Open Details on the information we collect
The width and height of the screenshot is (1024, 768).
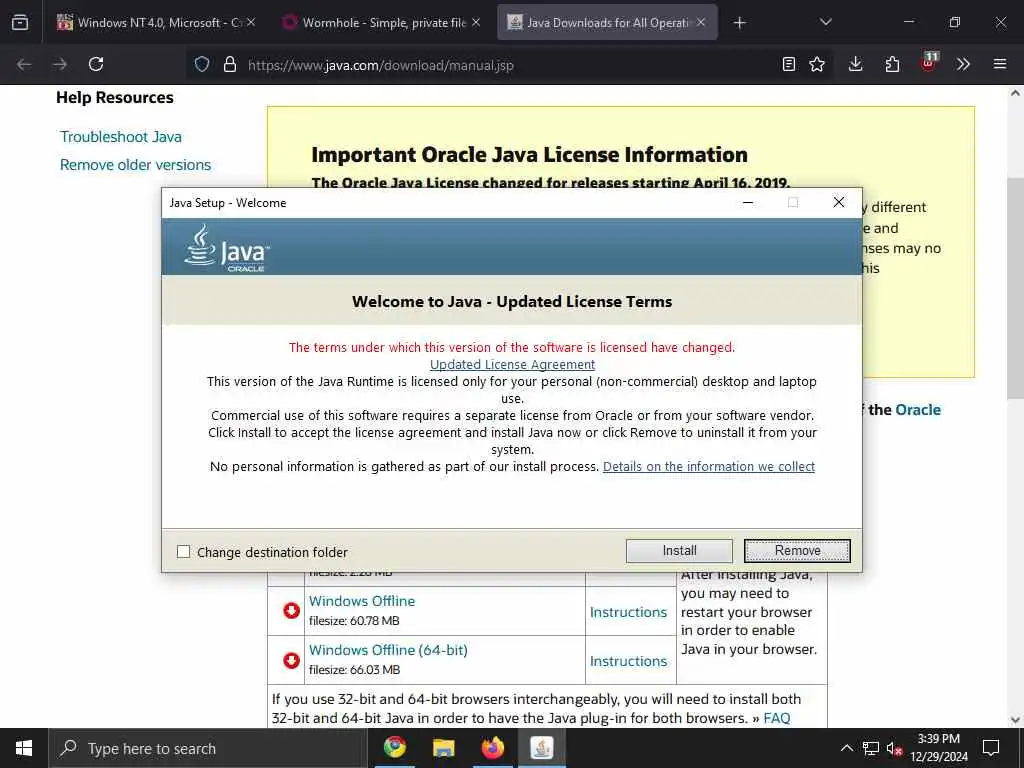[709, 466]
